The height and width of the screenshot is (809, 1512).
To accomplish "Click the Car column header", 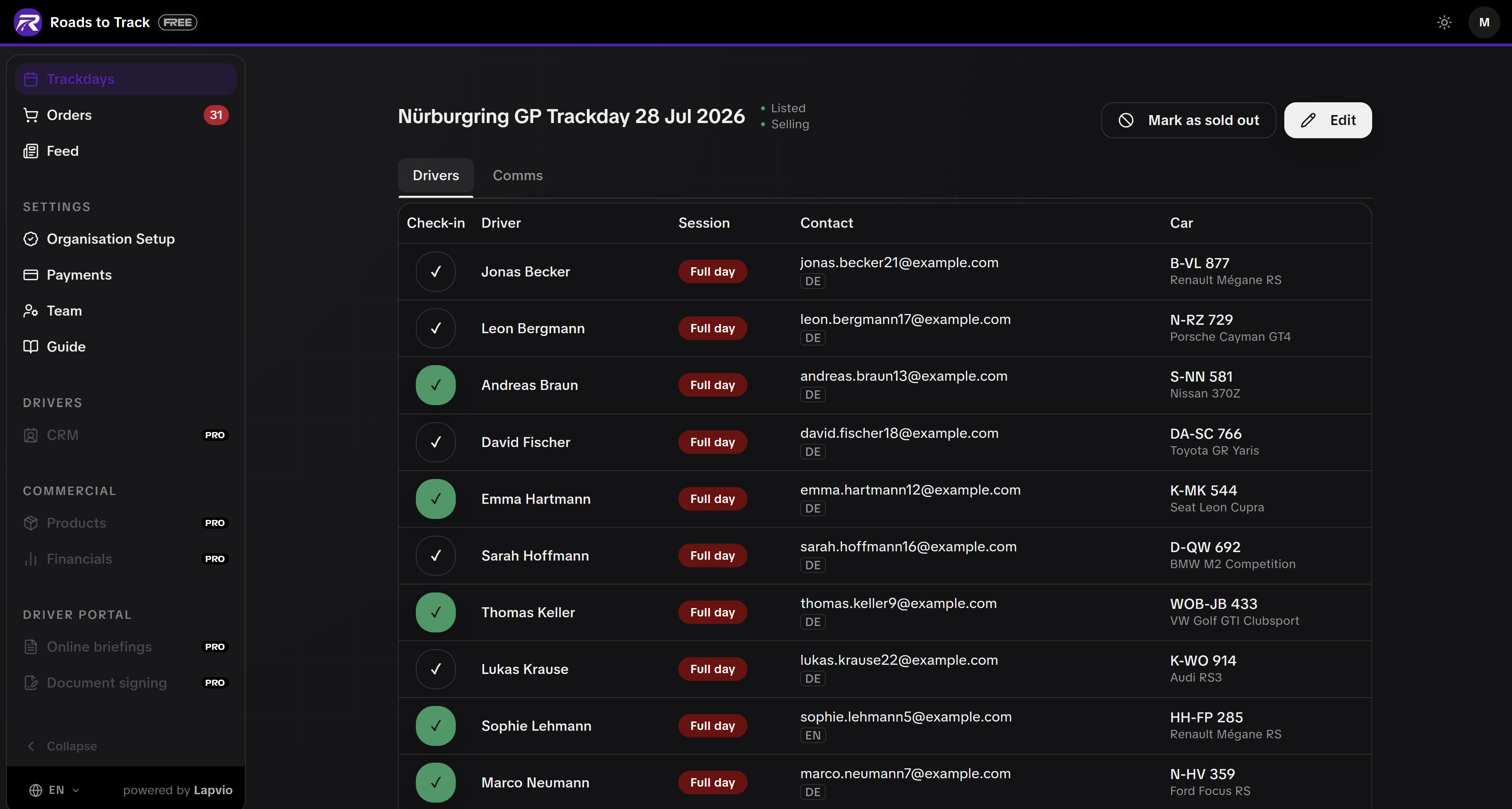I will (1181, 223).
